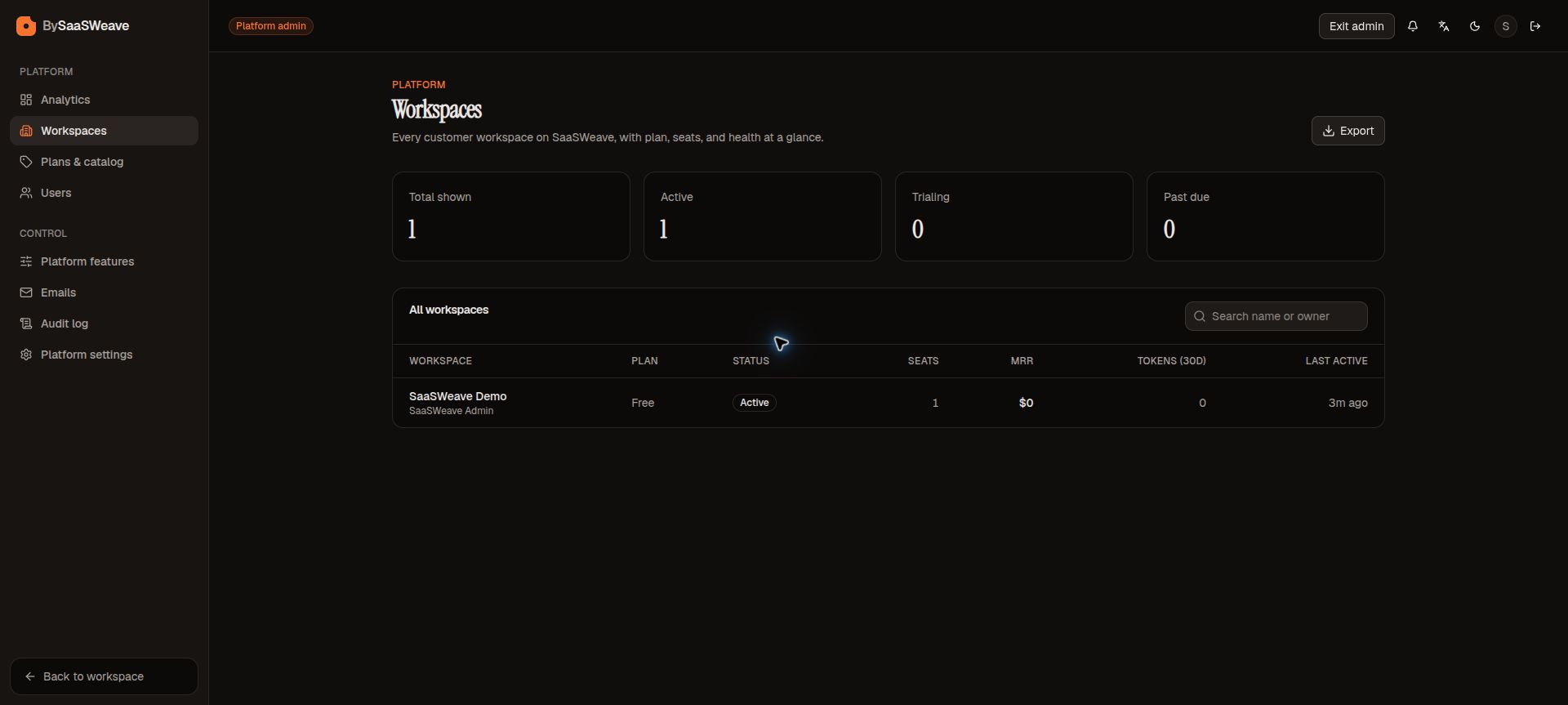Click the Trialing stat card
1568x705 pixels.
tap(1014, 216)
